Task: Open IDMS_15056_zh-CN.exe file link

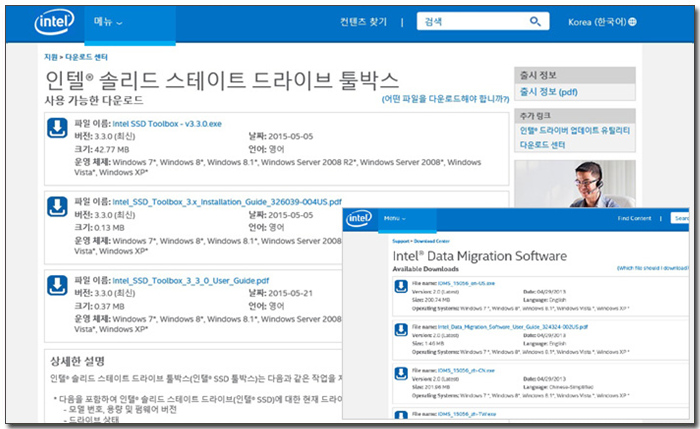Action: pyautogui.click(x=466, y=370)
